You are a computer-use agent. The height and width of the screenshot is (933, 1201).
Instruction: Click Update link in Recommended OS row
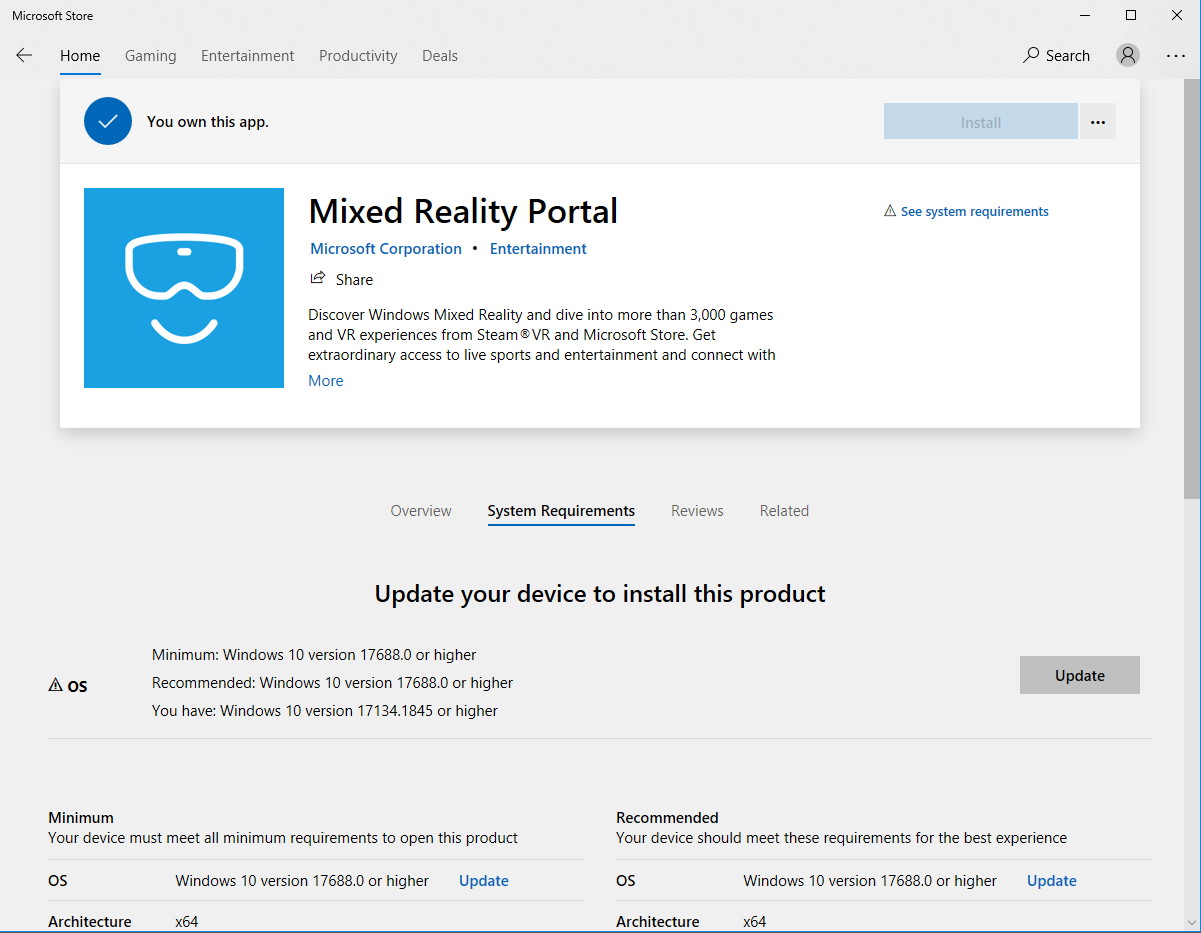tap(1052, 881)
